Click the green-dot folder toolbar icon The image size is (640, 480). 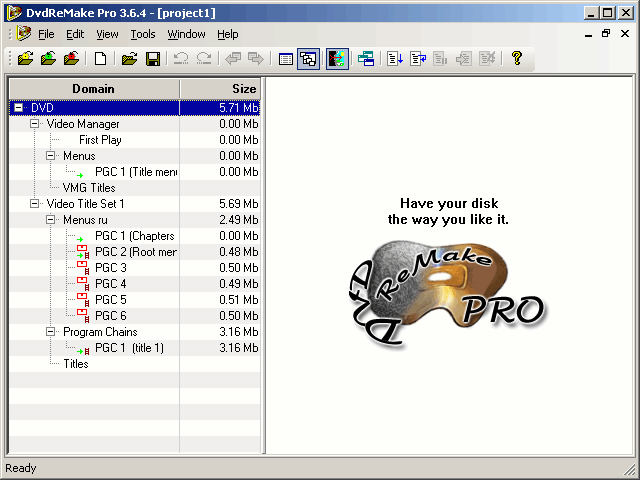(x=49, y=58)
